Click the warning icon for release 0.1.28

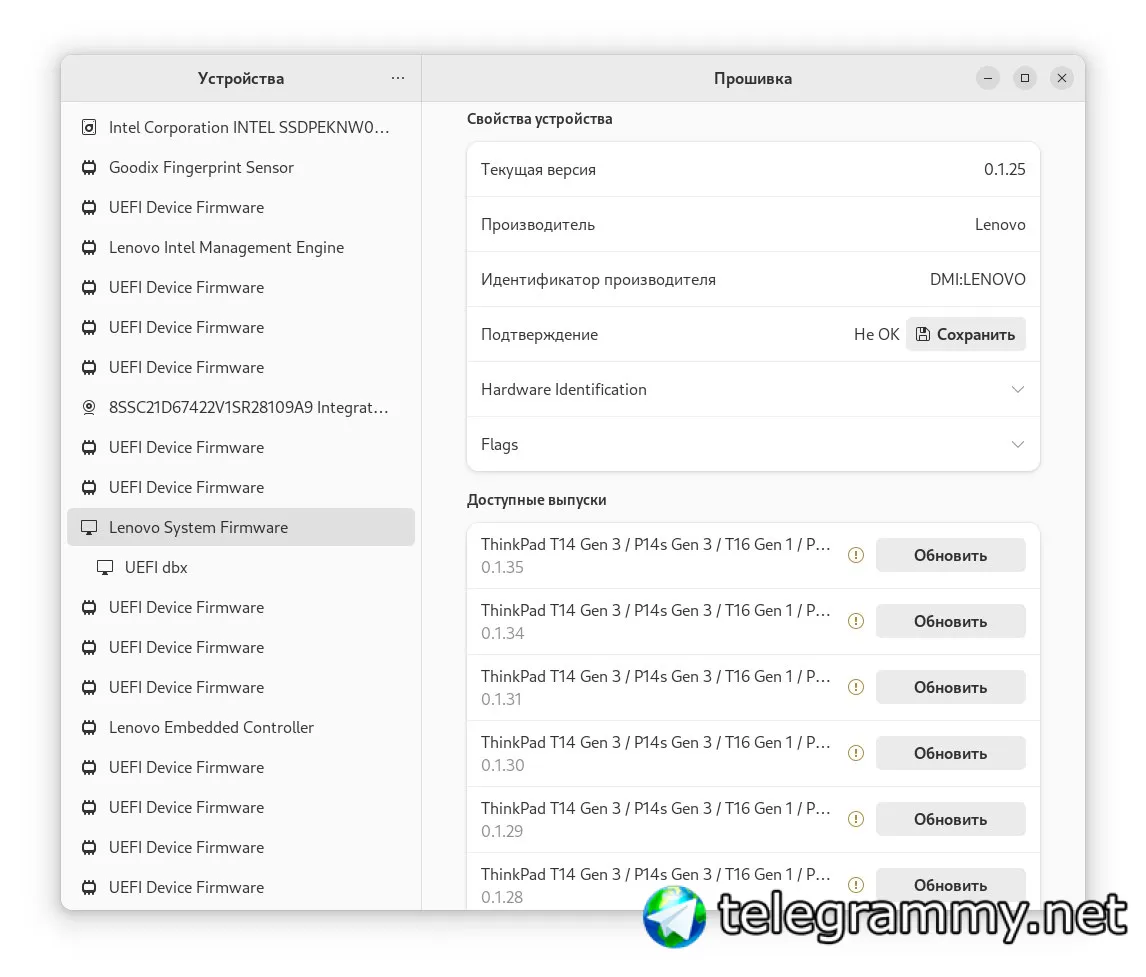[856, 885]
